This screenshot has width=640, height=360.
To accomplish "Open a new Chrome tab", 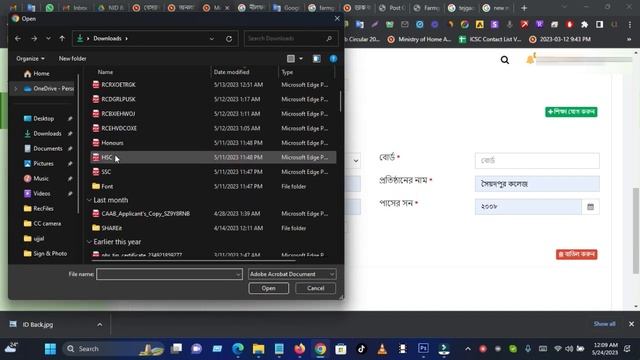I will (x=524, y=8).
